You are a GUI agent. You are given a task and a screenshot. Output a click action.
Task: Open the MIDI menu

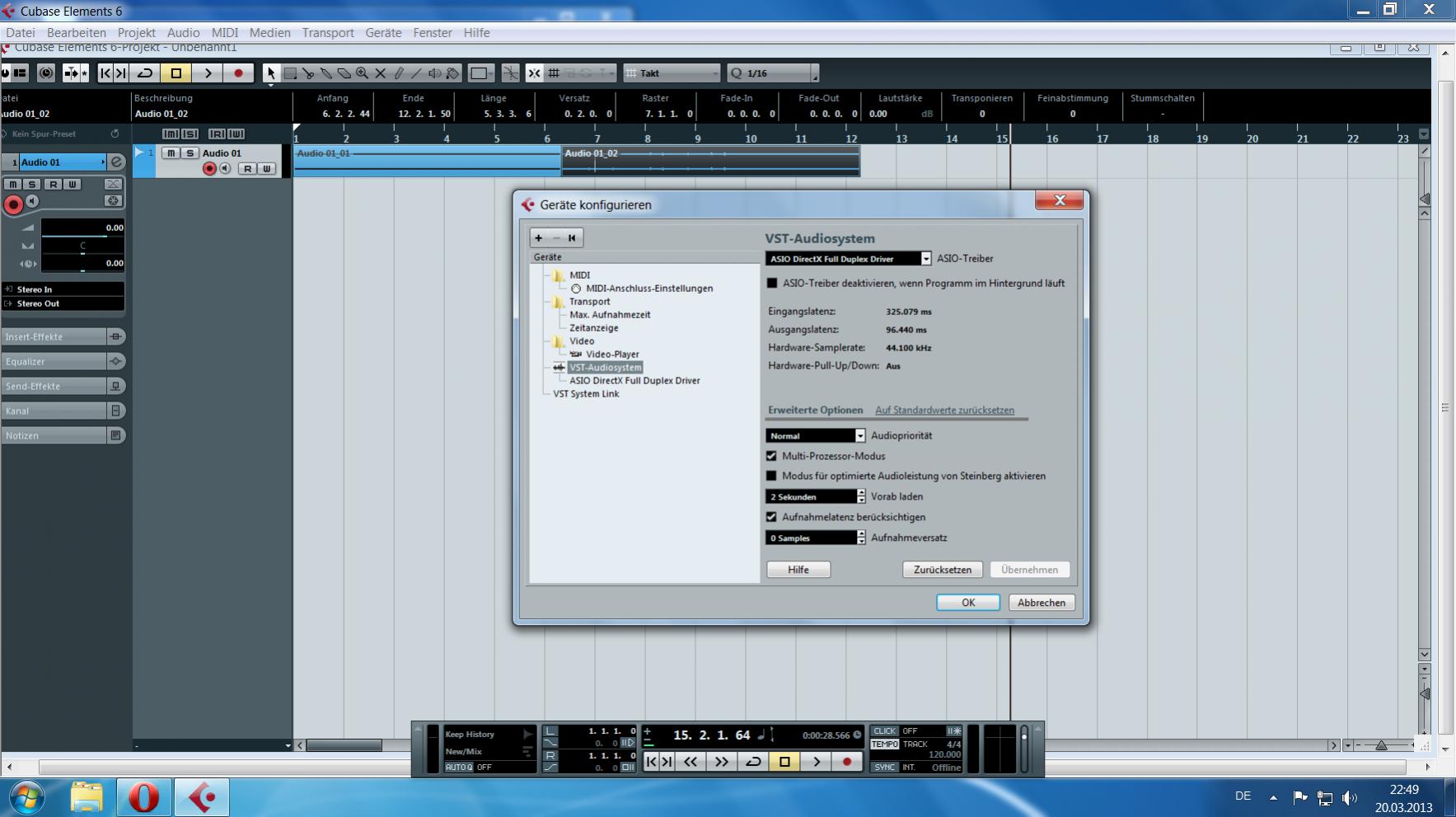point(224,33)
